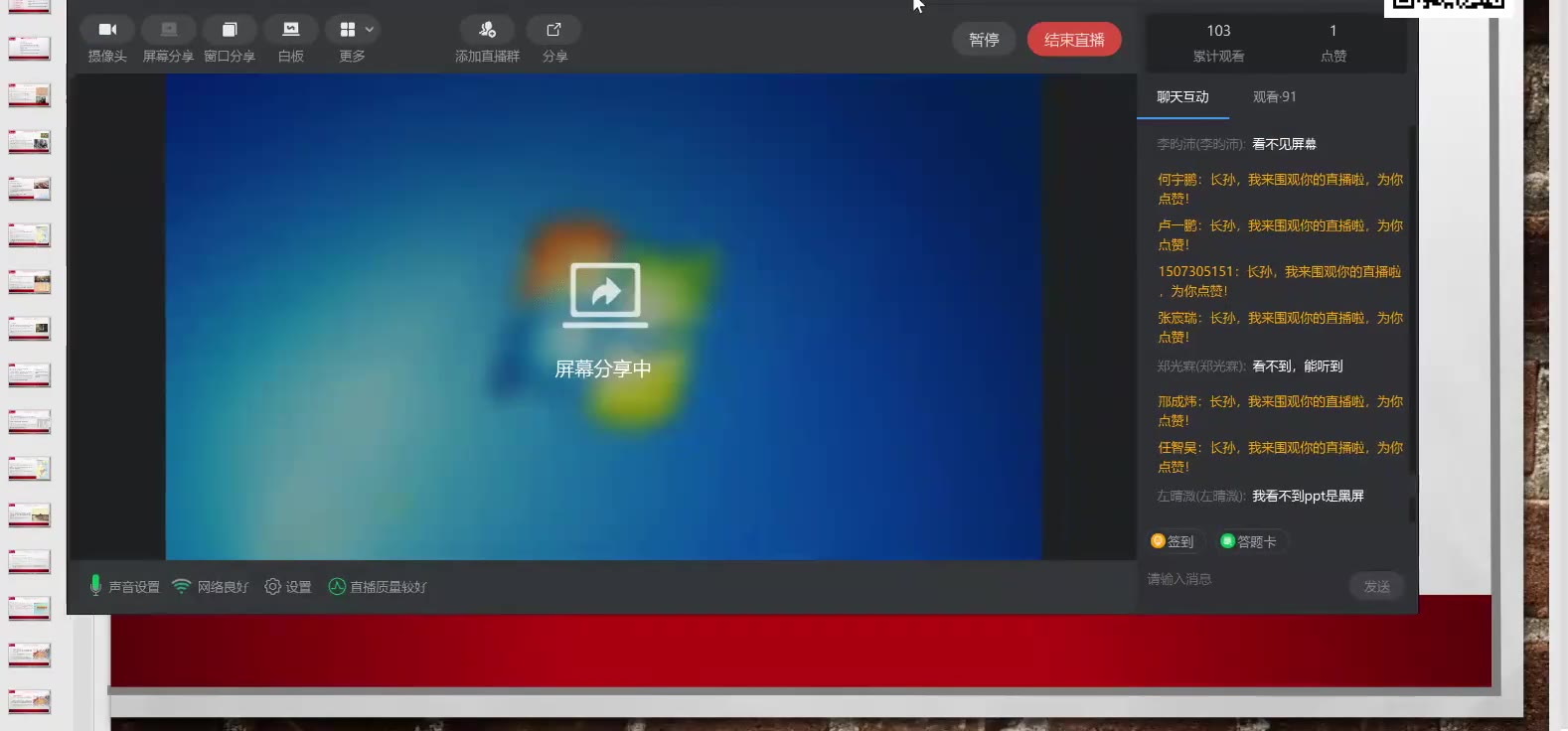
Task: End the stream with 结束直播 button
Action: pyautogui.click(x=1074, y=40)
